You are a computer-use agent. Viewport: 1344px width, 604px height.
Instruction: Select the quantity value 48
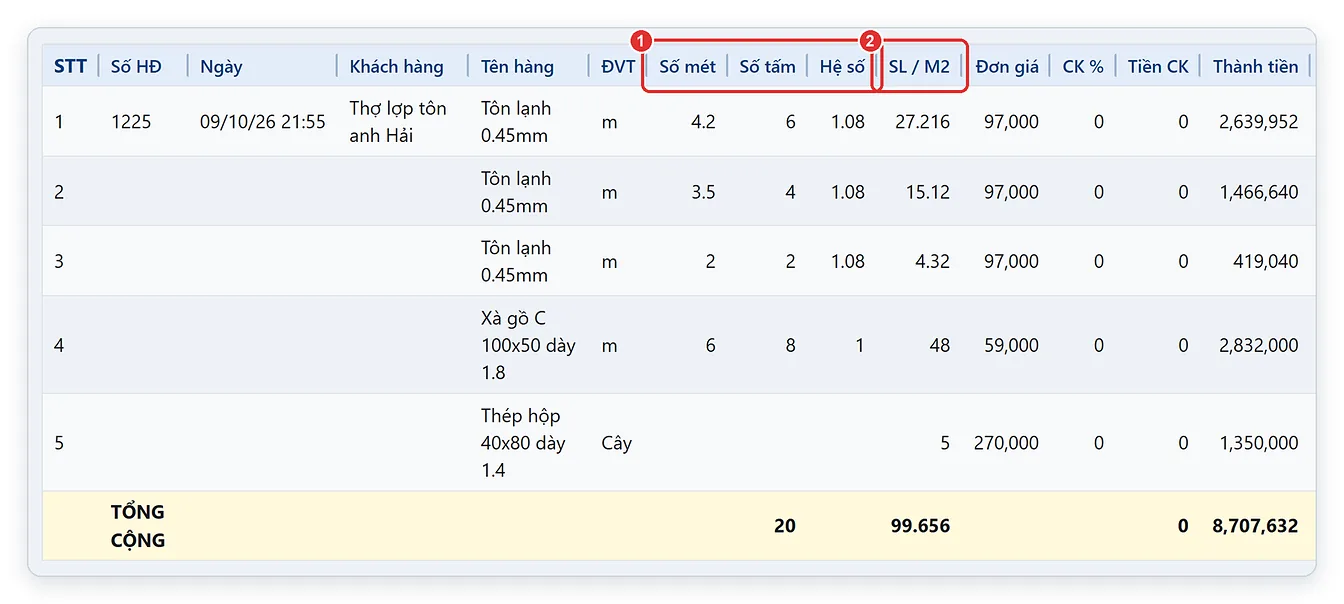[x=939, y=346]
